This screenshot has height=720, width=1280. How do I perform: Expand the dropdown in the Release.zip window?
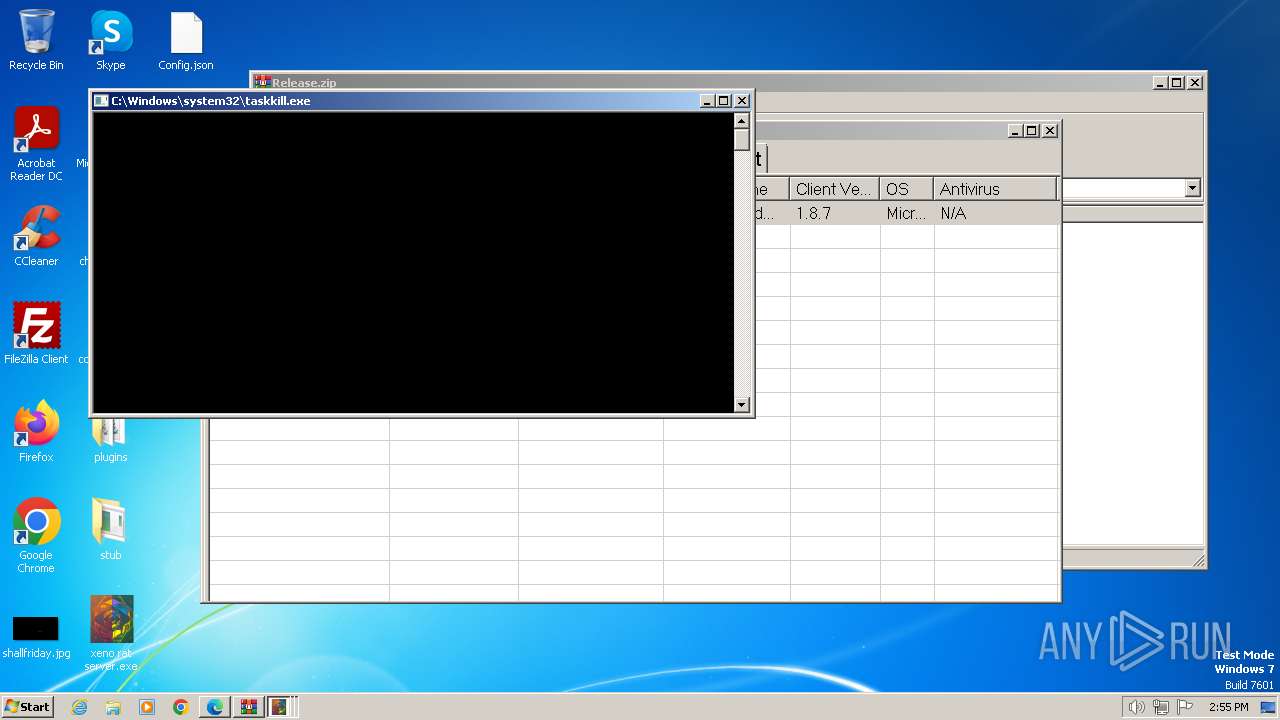[1192, 188]
